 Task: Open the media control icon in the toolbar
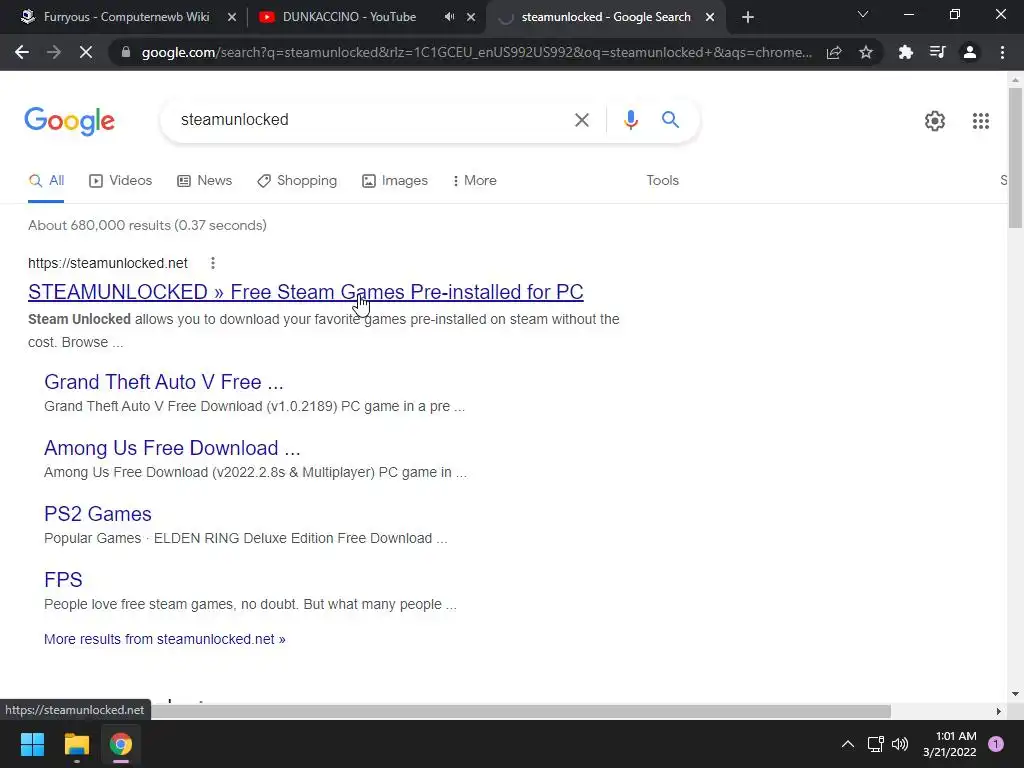tap(937, 52)
